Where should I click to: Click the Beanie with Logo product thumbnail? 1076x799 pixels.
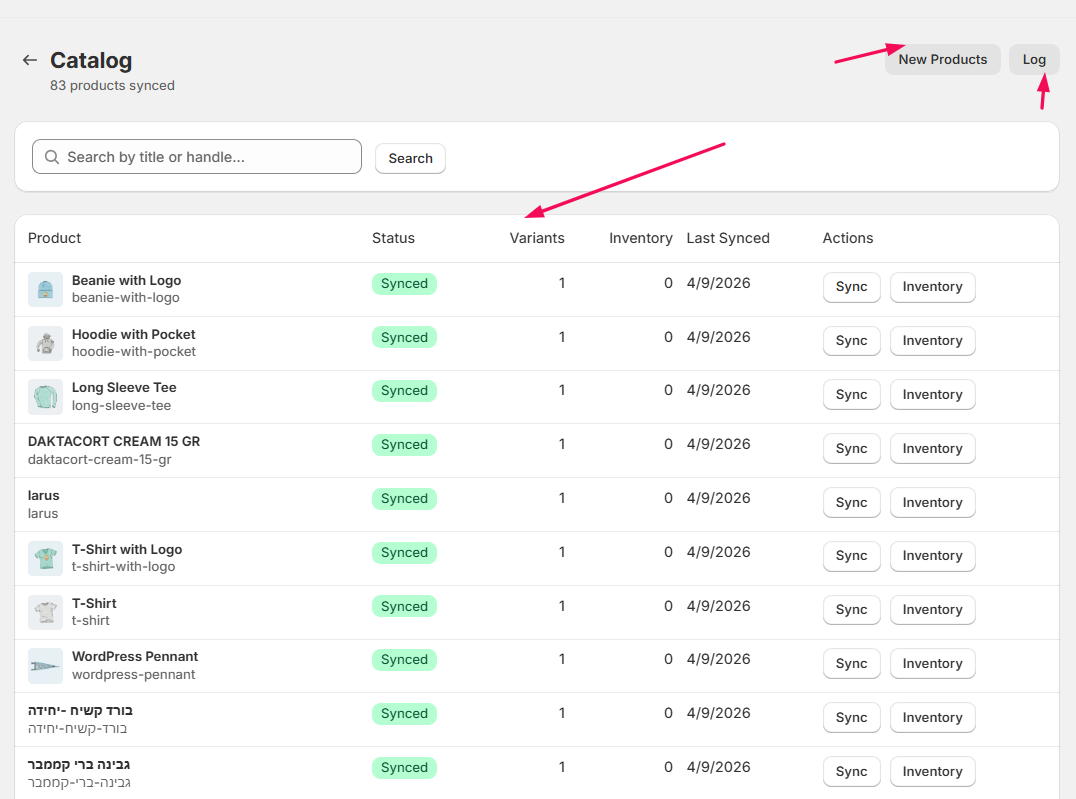pos(45,289)
